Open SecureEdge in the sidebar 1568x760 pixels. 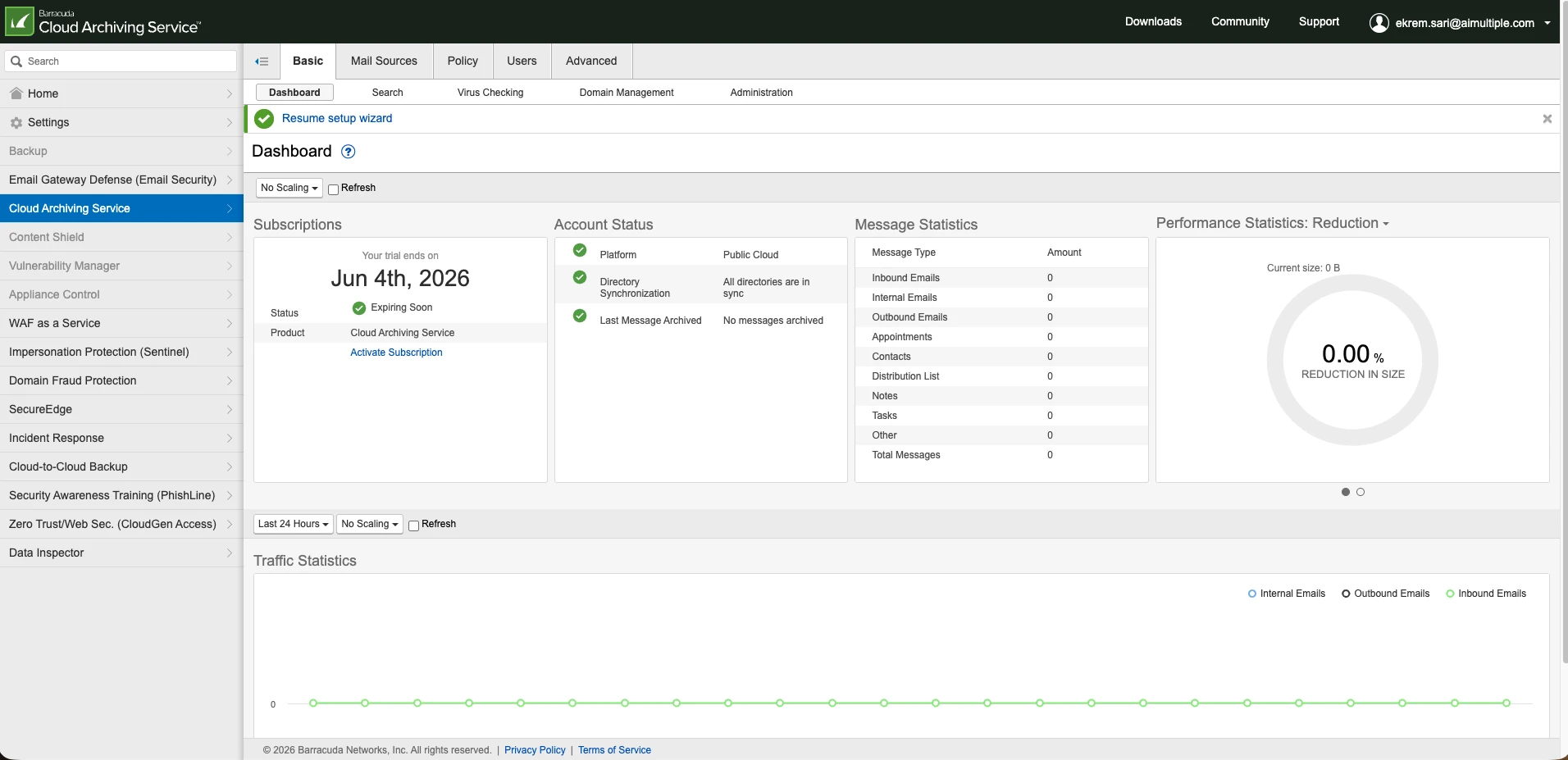click(x=121, y=409)
